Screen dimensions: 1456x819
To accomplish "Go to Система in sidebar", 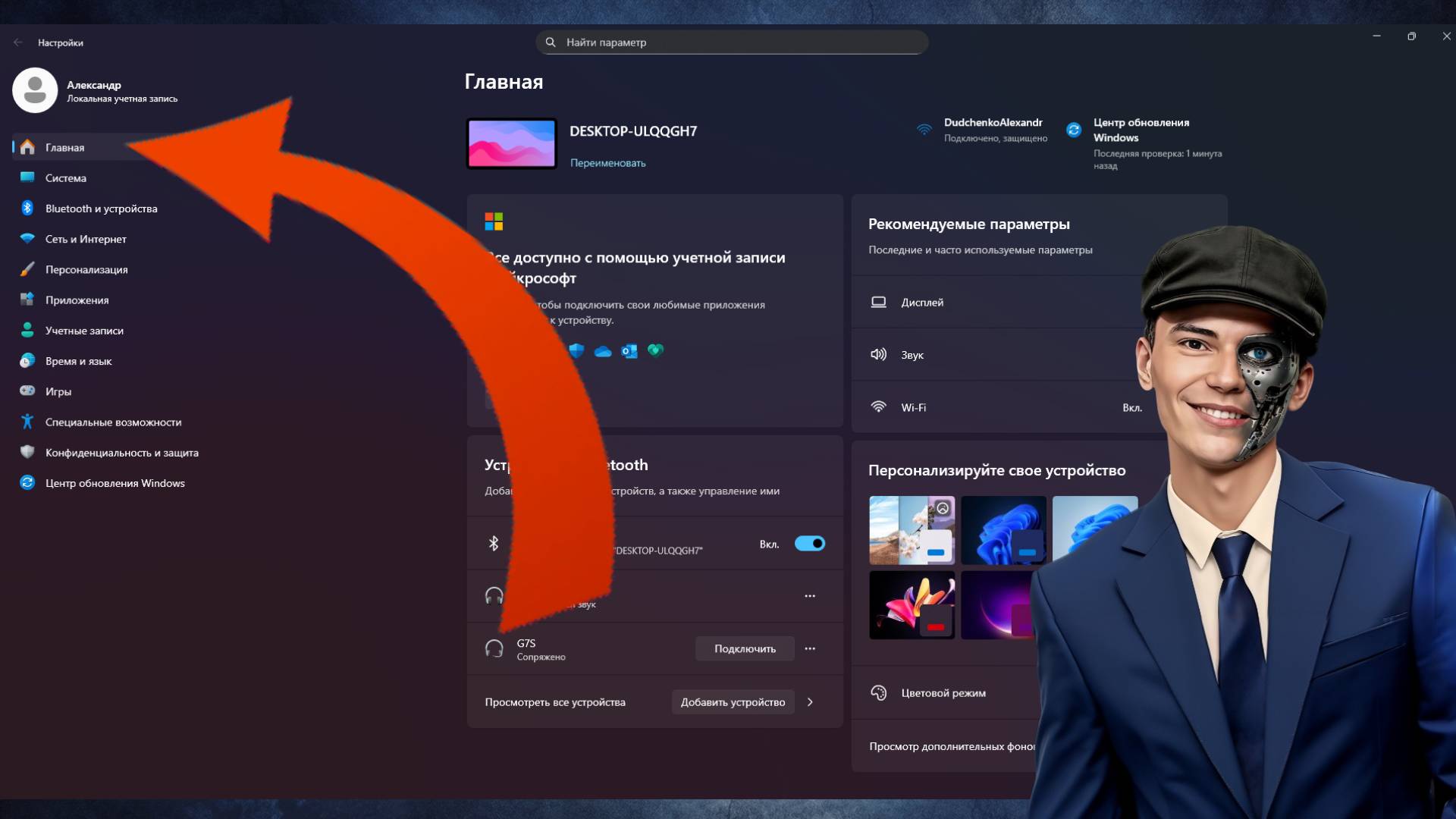I will pos(65,178).
